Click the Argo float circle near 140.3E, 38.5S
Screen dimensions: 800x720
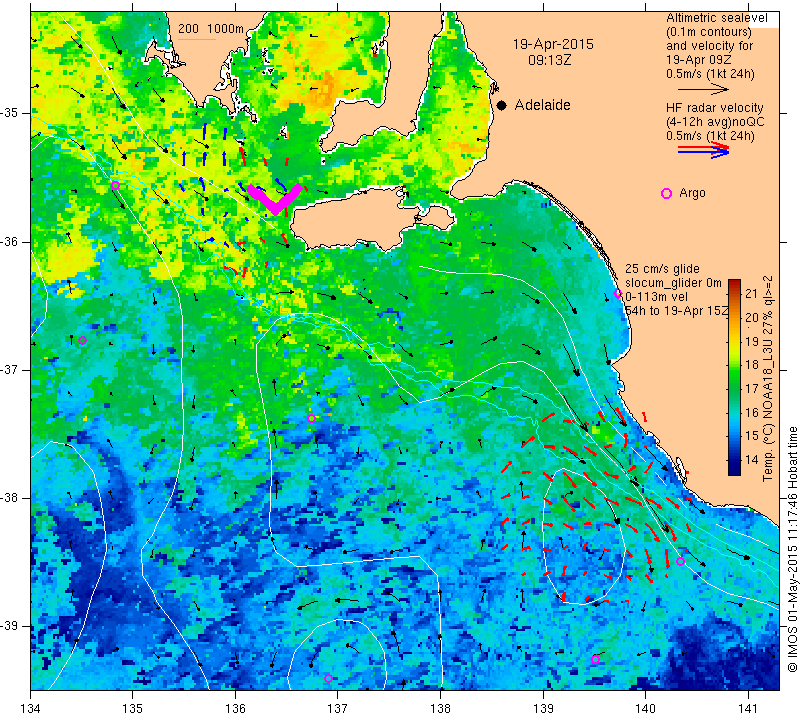680,562
